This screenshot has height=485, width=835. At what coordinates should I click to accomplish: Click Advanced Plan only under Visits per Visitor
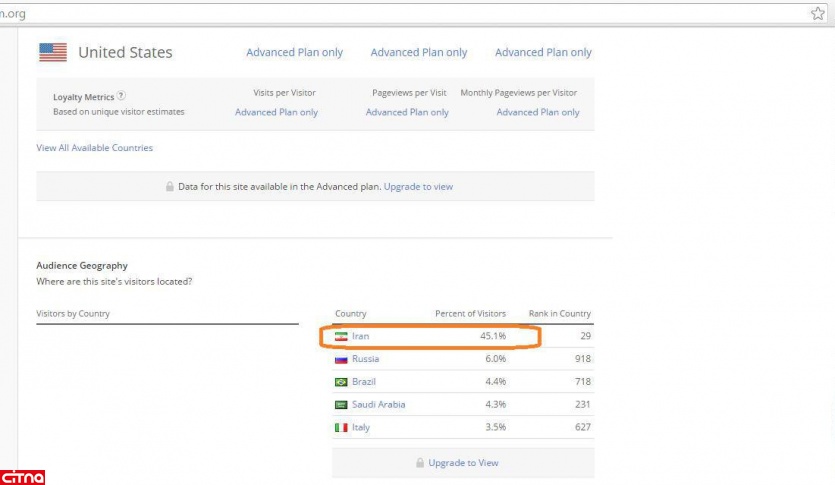point(276,113)
